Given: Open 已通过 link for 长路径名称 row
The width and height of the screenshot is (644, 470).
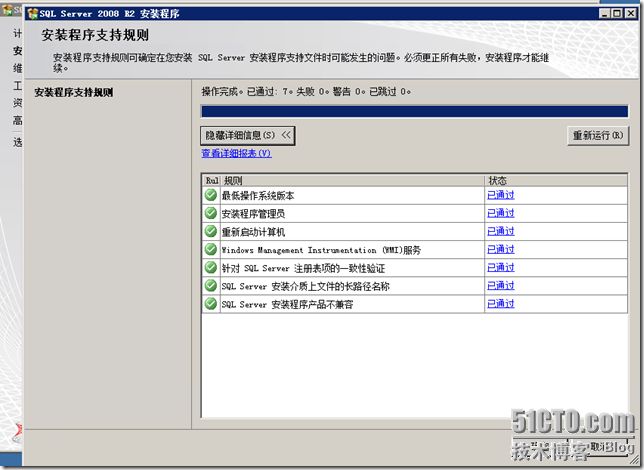Looking at the screenshot, I should pos(500,285).
